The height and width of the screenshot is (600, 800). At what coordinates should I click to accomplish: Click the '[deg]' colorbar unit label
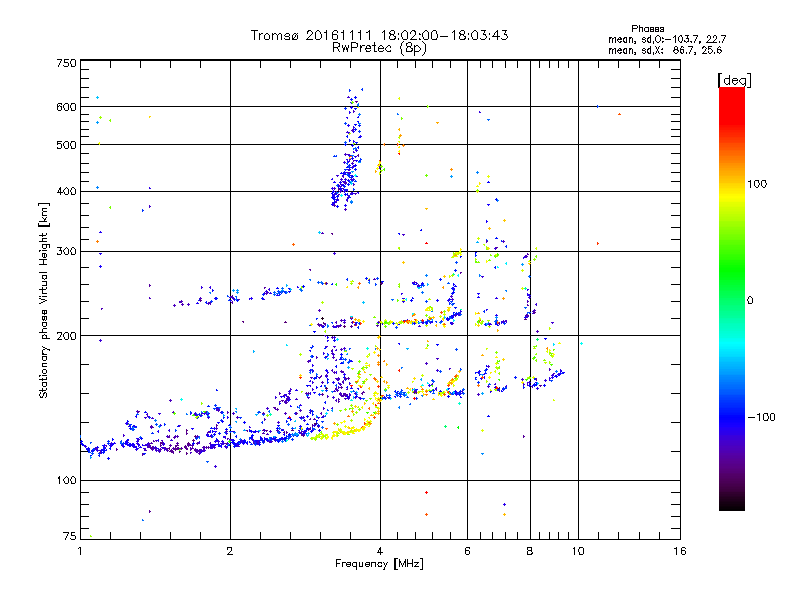point(734,80)
